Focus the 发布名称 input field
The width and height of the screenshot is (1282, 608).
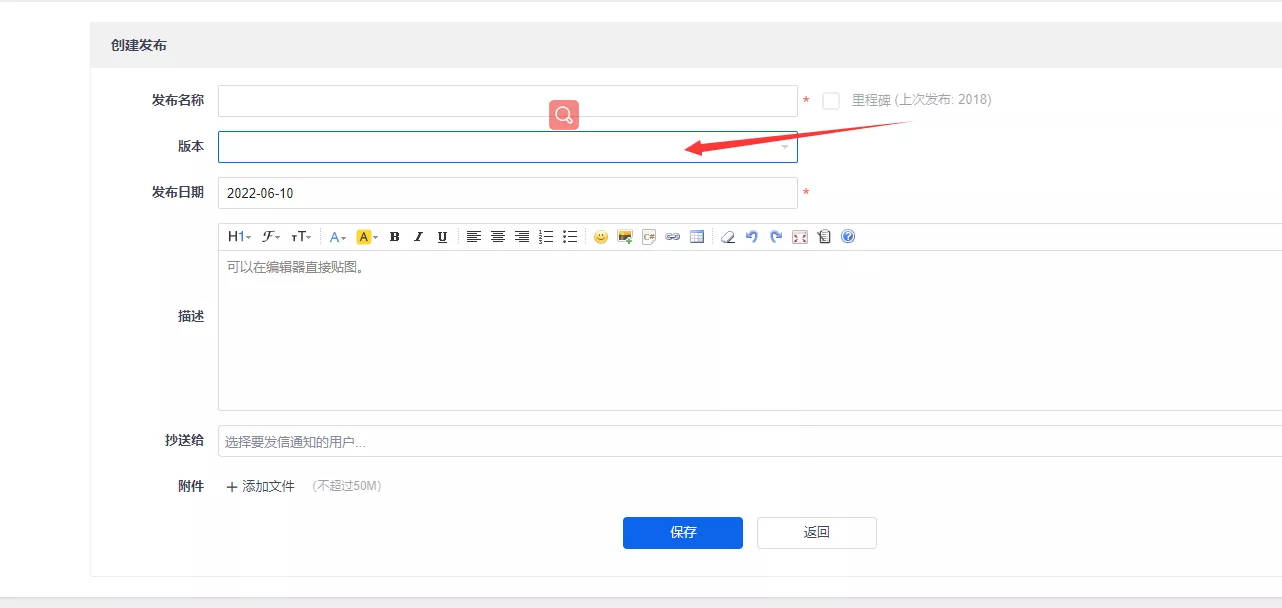tap(508, 101)
